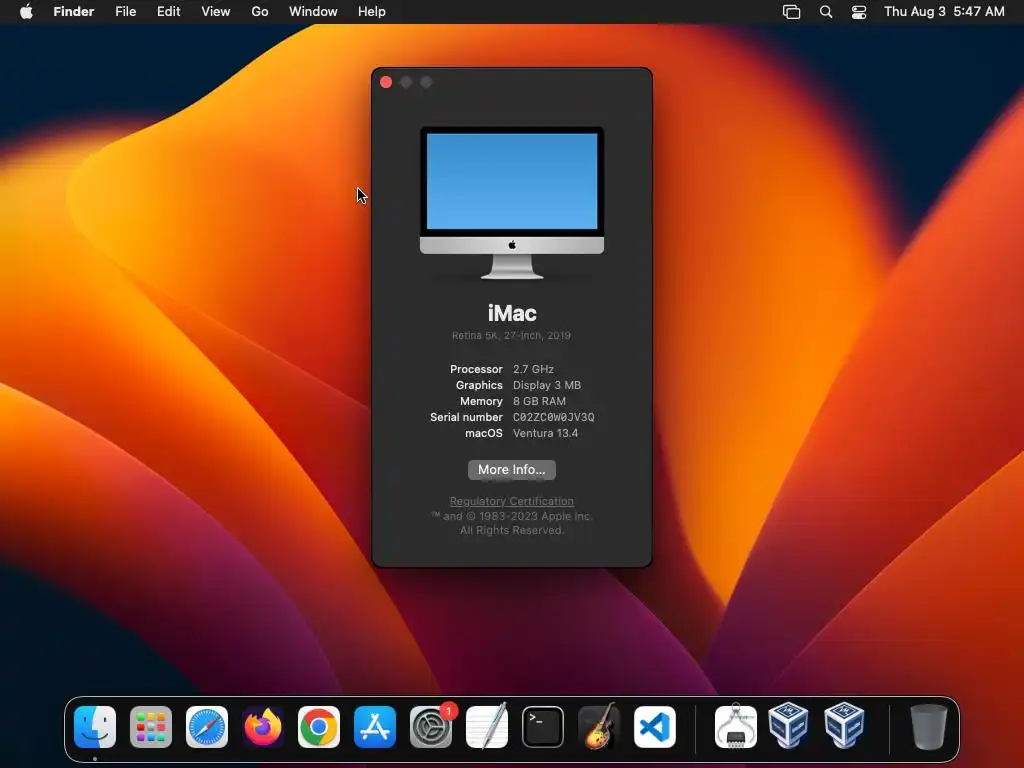Click the iMac title text
Viewport: 1024px width, 768px height.
[x=512, y=313]
